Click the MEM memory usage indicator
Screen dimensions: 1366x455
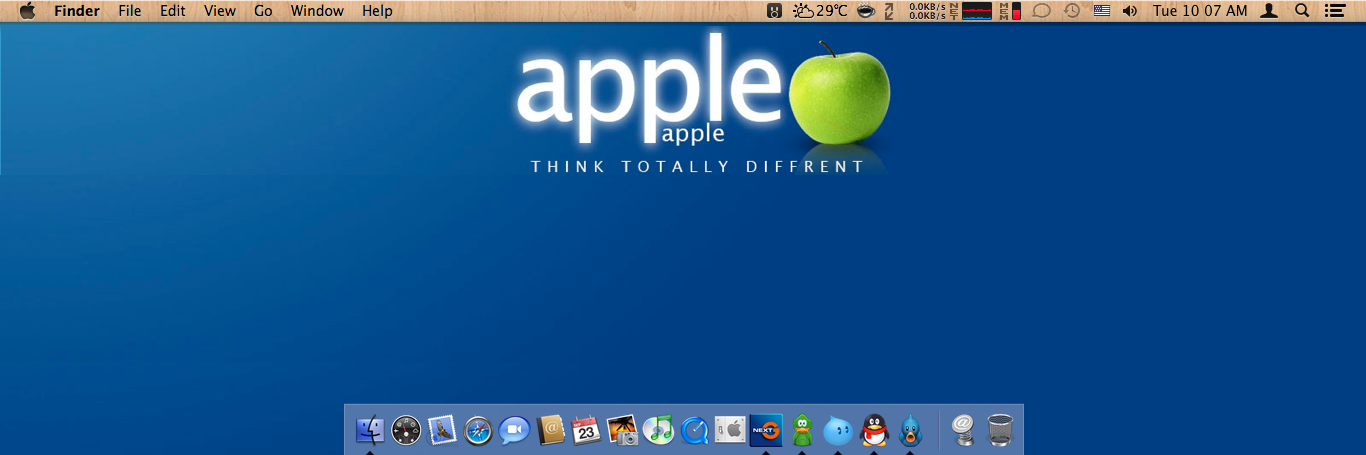click(x=1011, y=11)
